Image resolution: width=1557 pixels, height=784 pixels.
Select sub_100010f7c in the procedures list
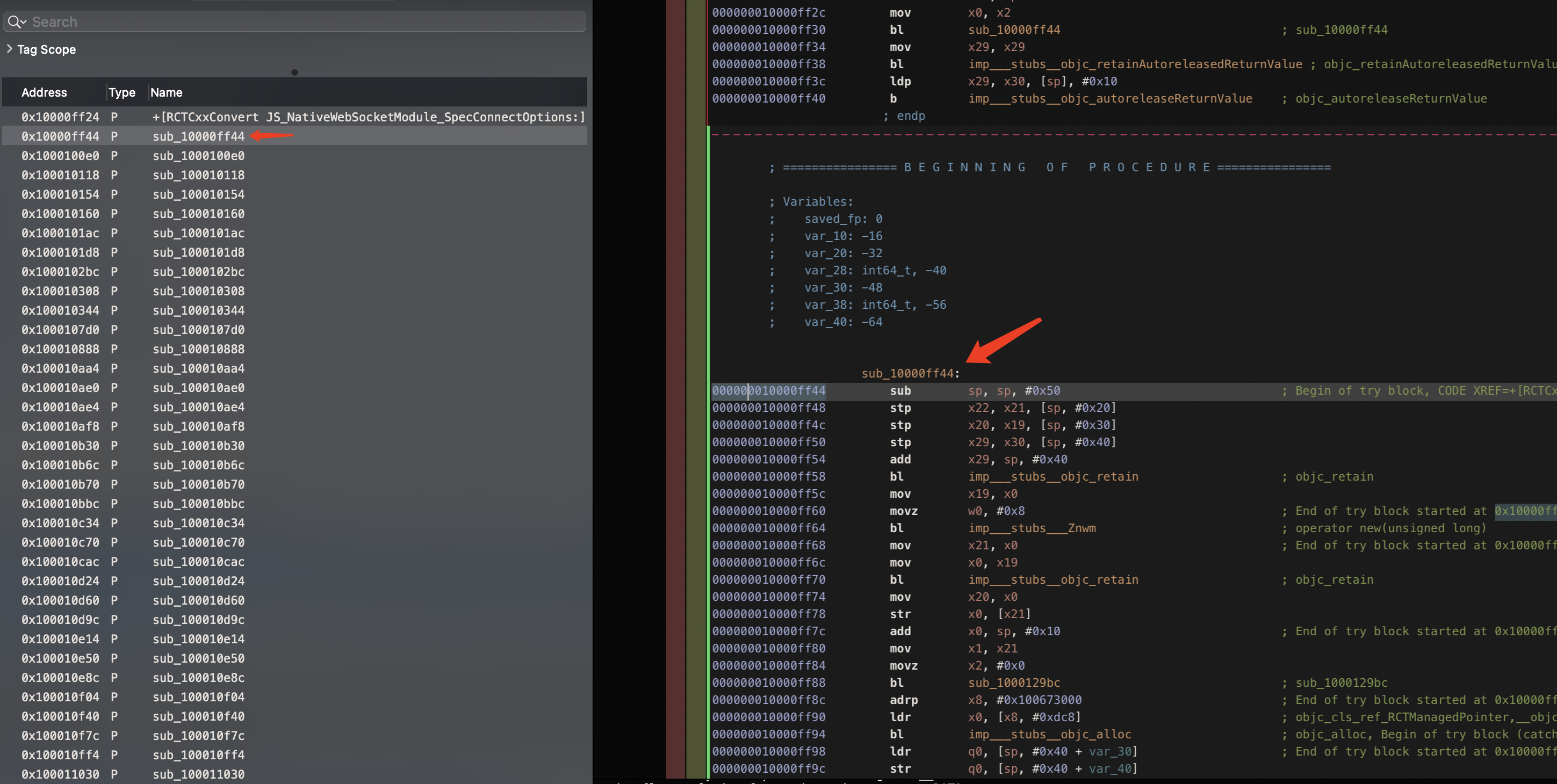tap(294, 735)
